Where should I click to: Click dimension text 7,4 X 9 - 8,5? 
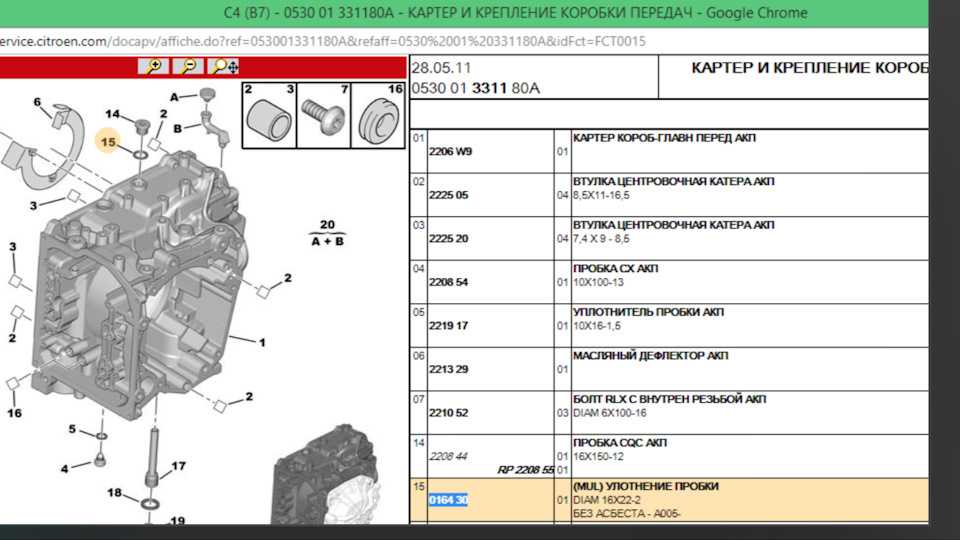tap(601, 238)
